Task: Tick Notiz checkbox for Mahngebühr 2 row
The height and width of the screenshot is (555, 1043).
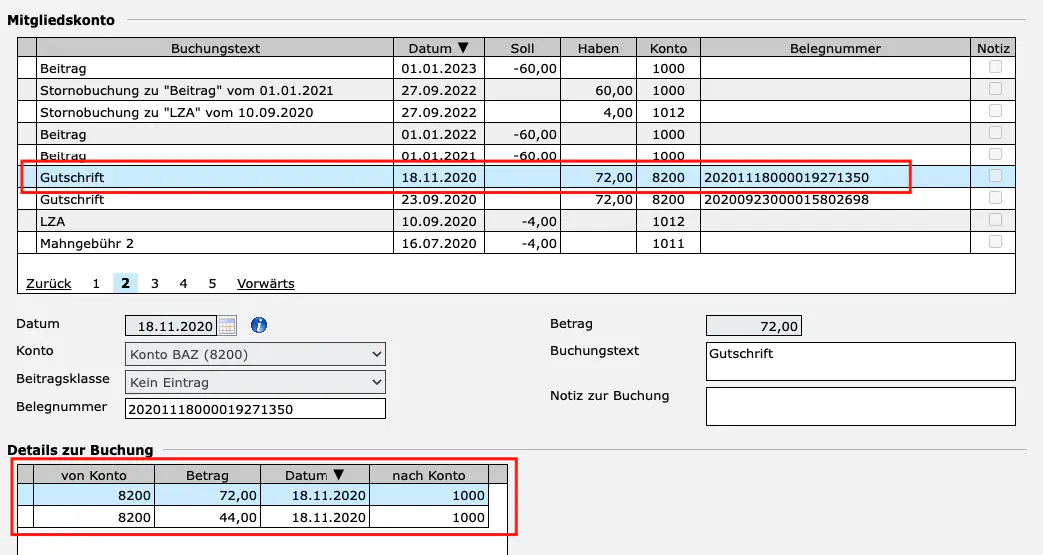Action: (995, 242)
